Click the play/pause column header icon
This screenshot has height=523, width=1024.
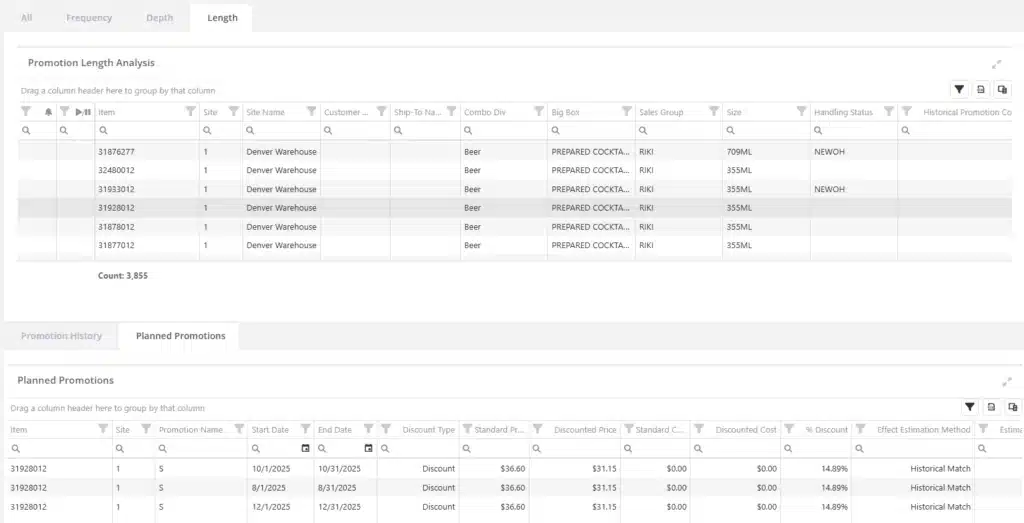tap(83, 112)
